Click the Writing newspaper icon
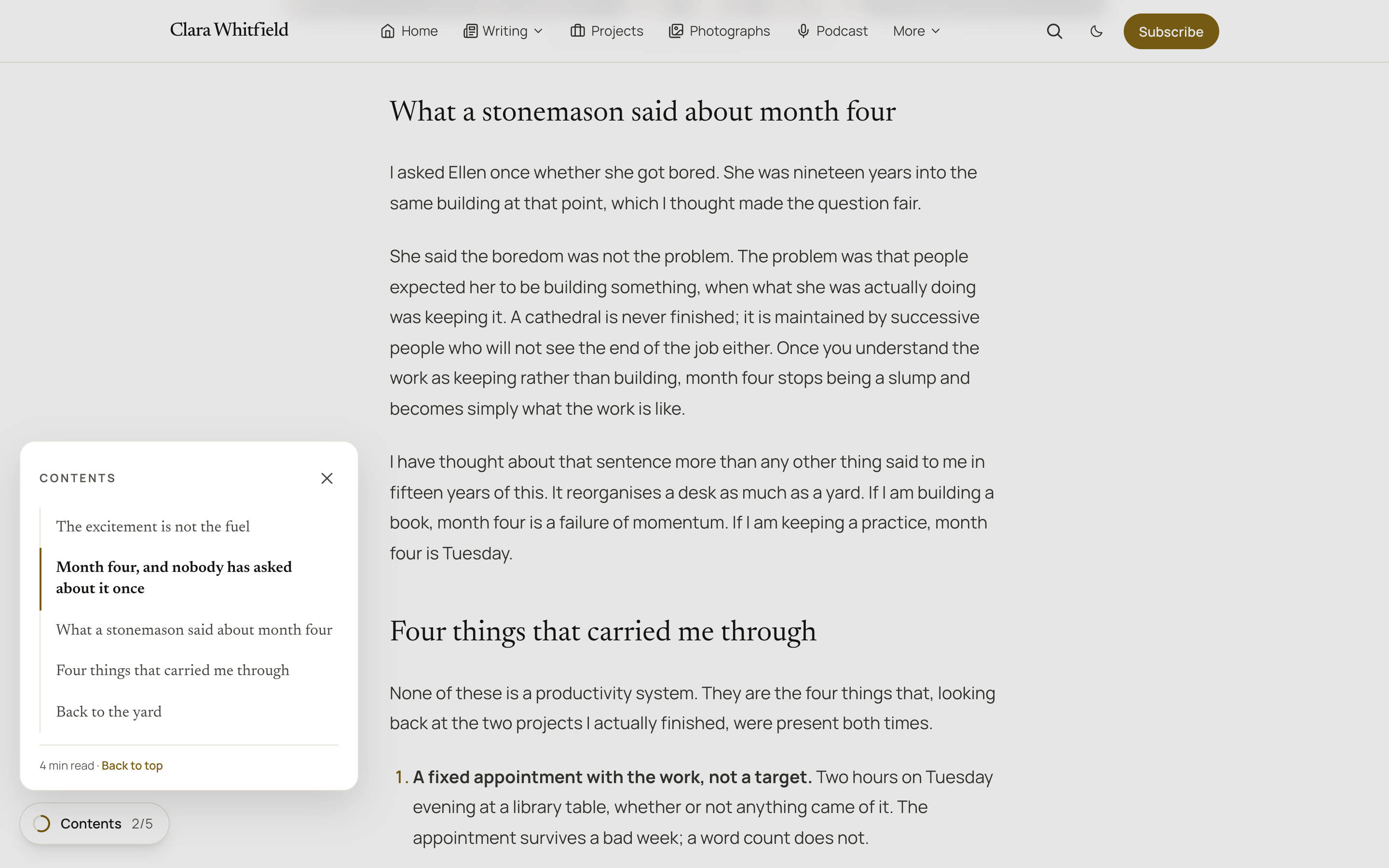Image resolution: width=1389 pixels, height=868 pixels. coord(470,31)
